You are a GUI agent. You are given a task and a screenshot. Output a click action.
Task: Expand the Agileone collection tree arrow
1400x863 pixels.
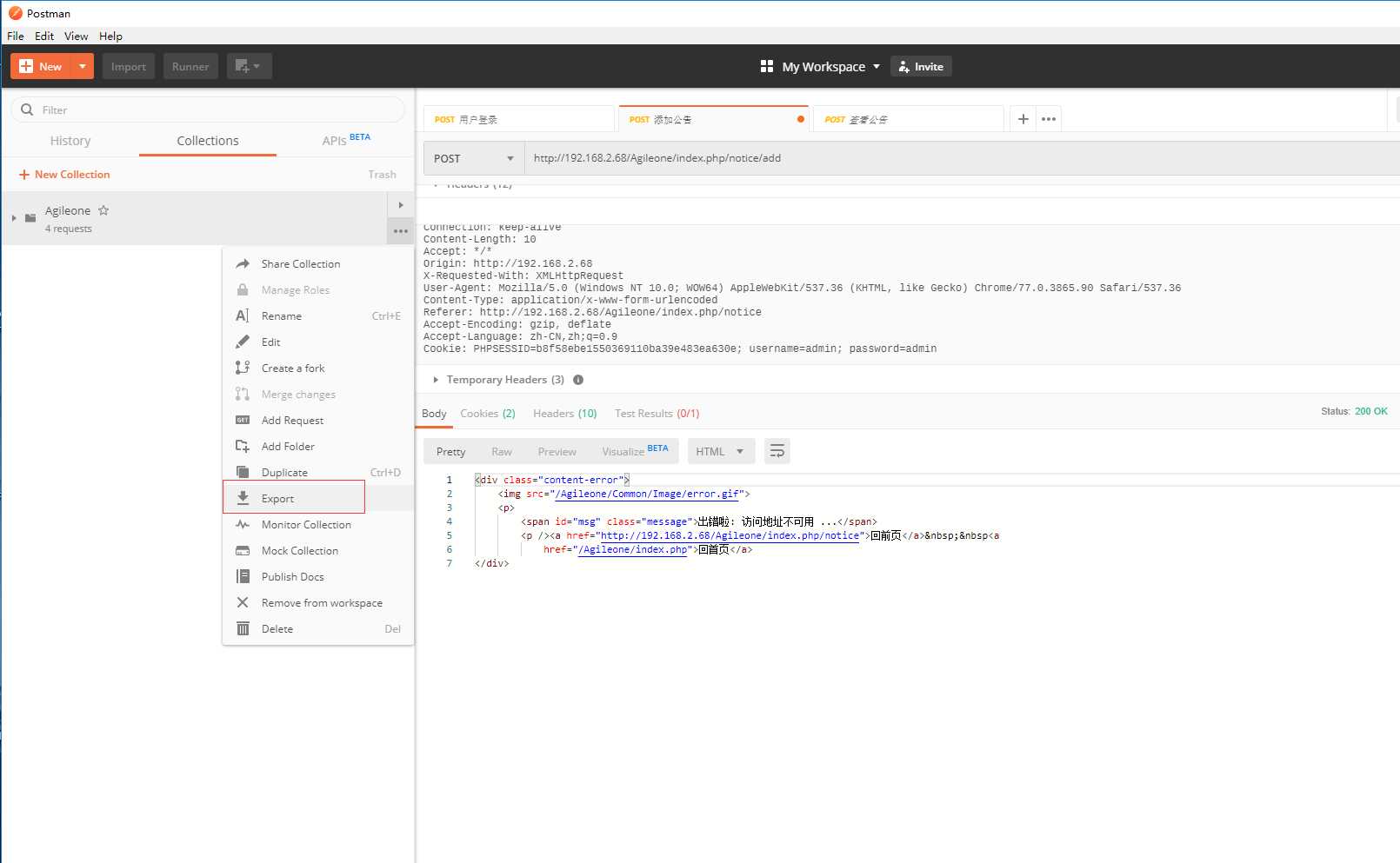(x=14, y=218)
